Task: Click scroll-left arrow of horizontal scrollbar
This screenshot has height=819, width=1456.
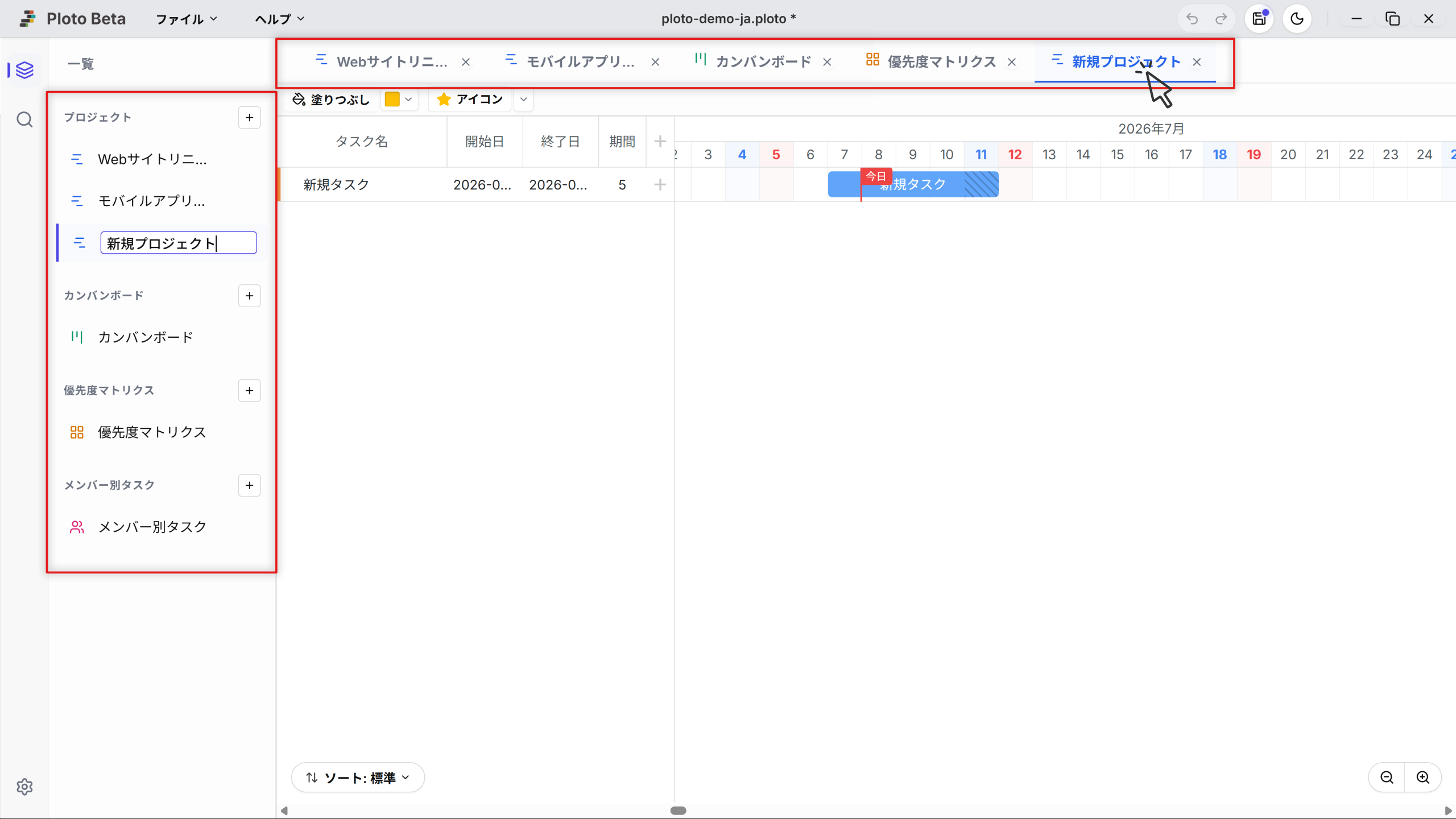Action: coord(284,810)
